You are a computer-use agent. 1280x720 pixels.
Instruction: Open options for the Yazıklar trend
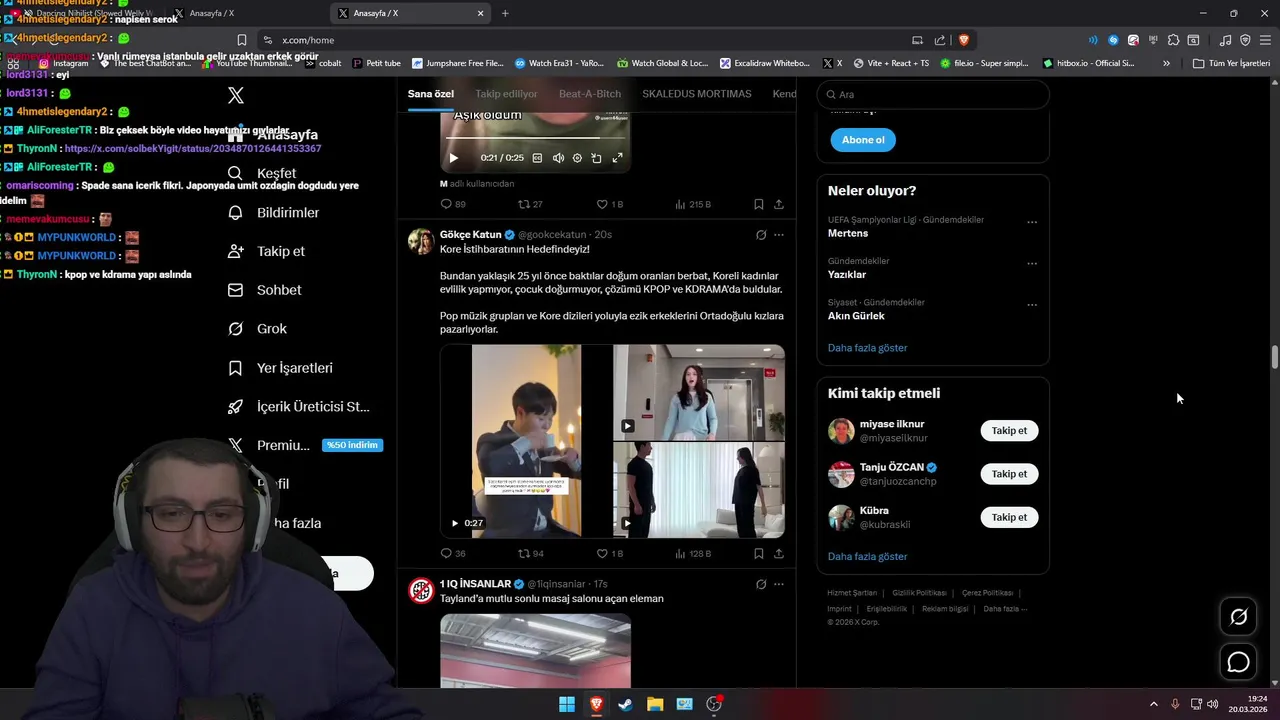[1032, 264]
